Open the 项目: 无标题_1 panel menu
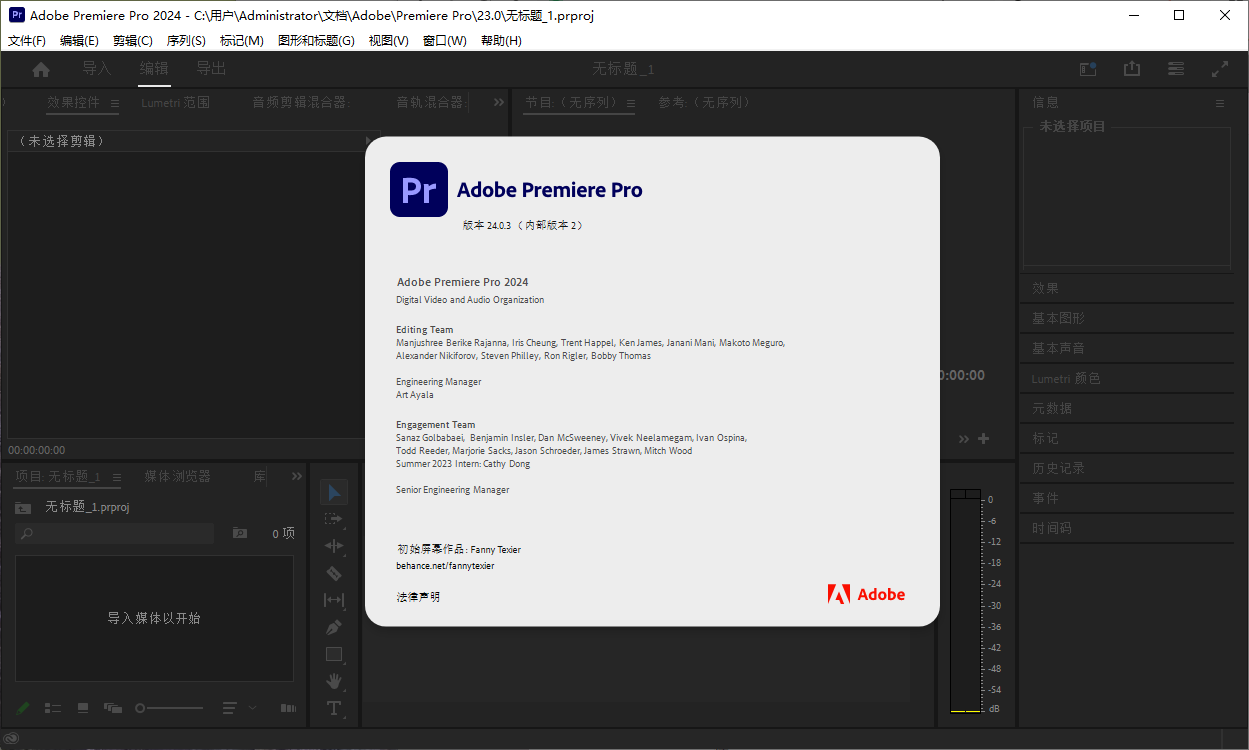 (x=117, y=477)
